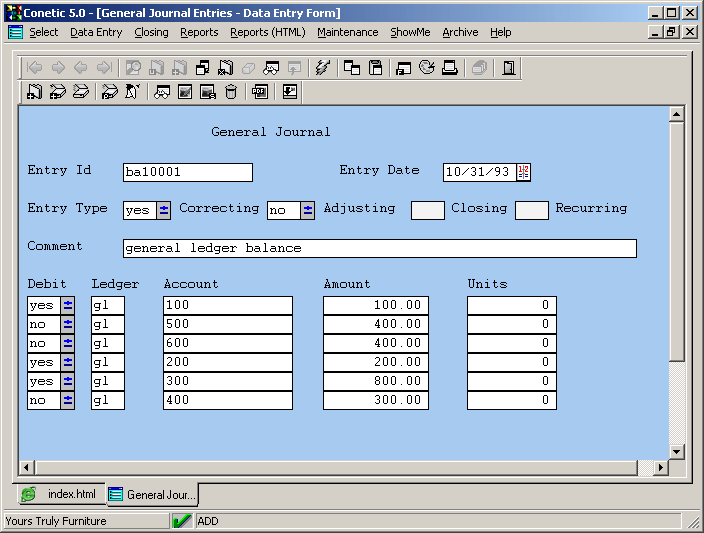Click the cascading windows toolbar icon
This screenshot has width=704, height=533.
[352, 68]
